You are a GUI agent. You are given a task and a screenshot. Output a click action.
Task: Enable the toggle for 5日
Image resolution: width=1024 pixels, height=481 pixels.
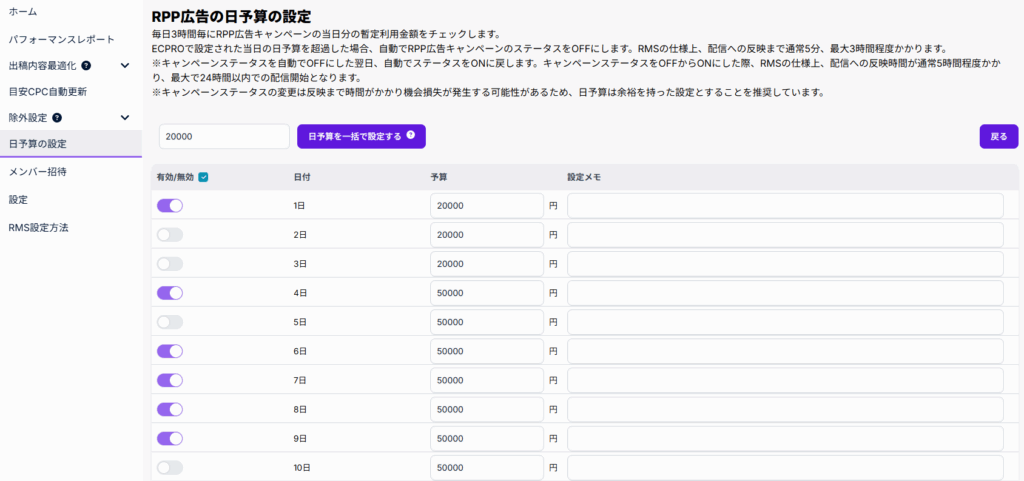[170, 322]
